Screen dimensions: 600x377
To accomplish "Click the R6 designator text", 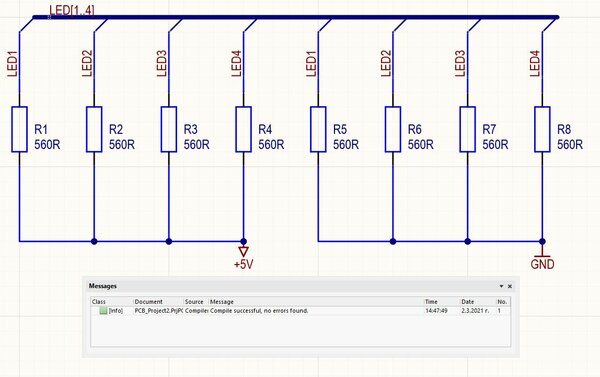I will (414, 129).
